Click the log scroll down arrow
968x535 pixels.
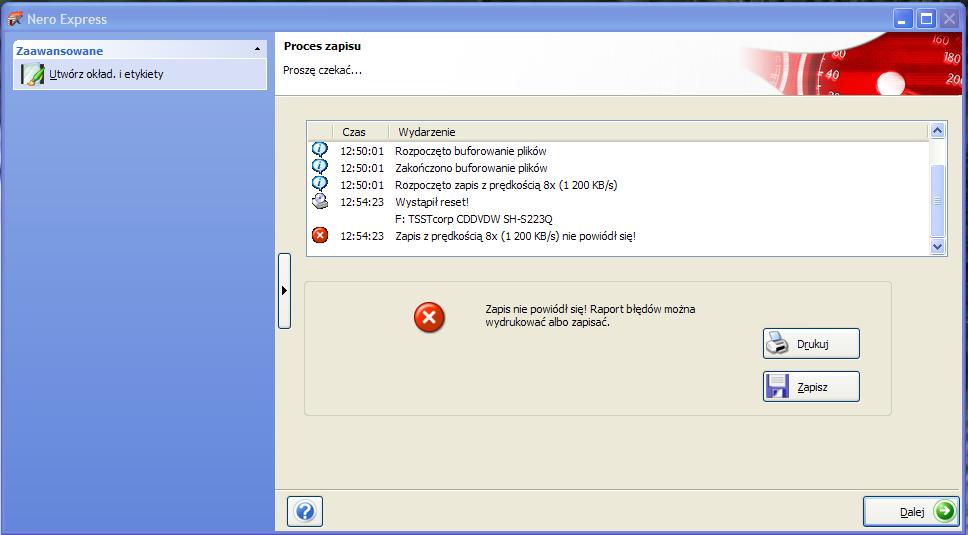(937, 247)
